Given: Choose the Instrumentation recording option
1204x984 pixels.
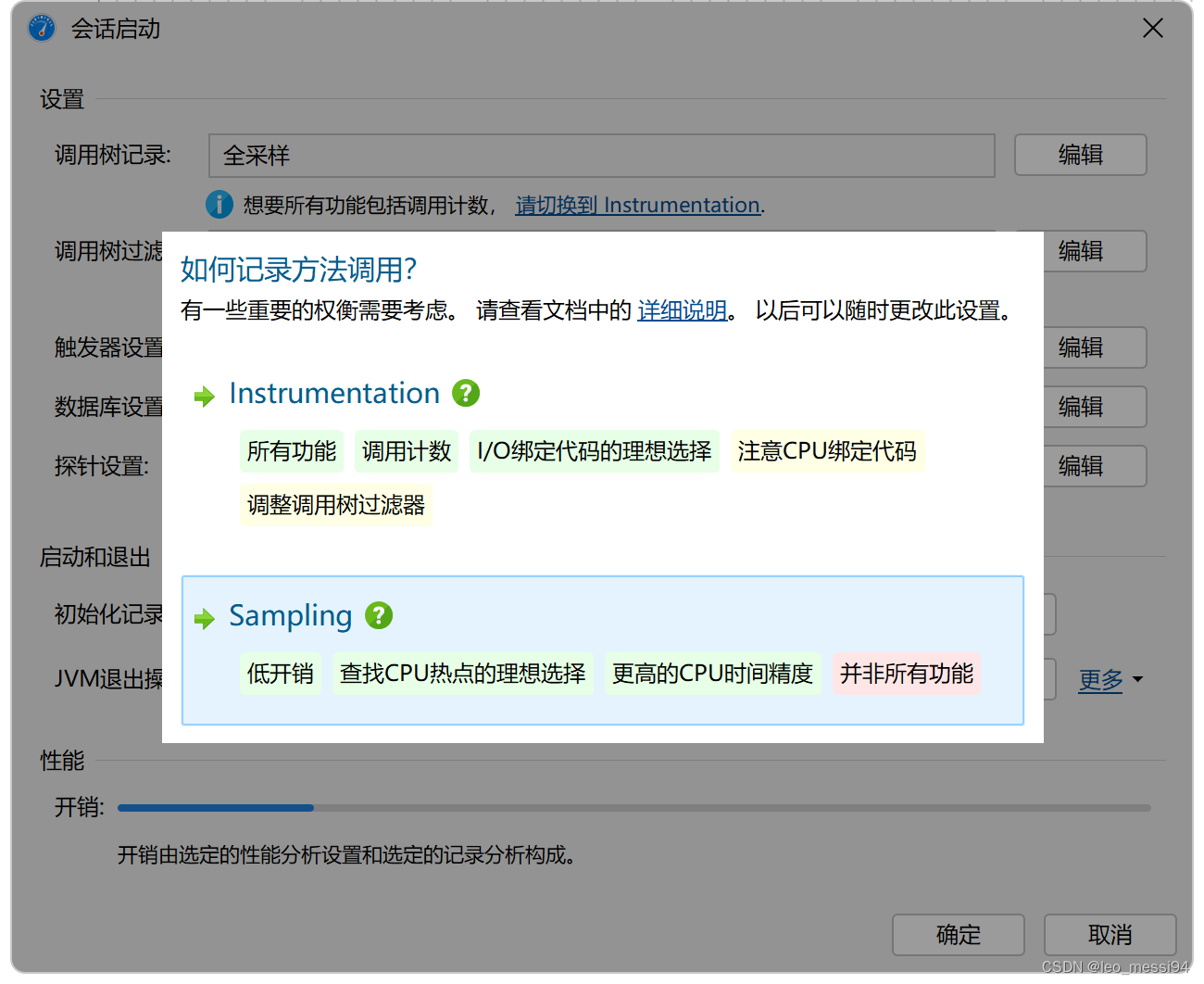Looking at the screenshot, I should [x=334, y=393].
